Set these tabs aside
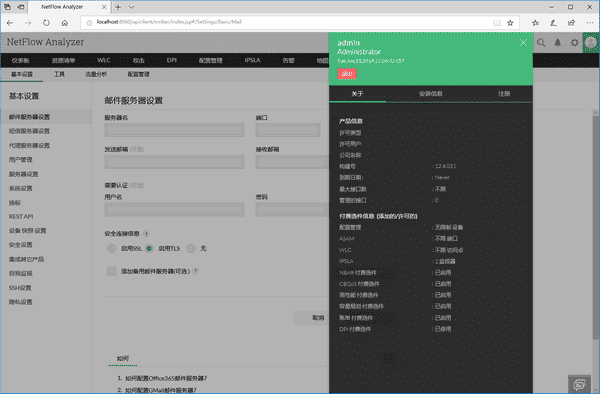 [x=21, y=7]
